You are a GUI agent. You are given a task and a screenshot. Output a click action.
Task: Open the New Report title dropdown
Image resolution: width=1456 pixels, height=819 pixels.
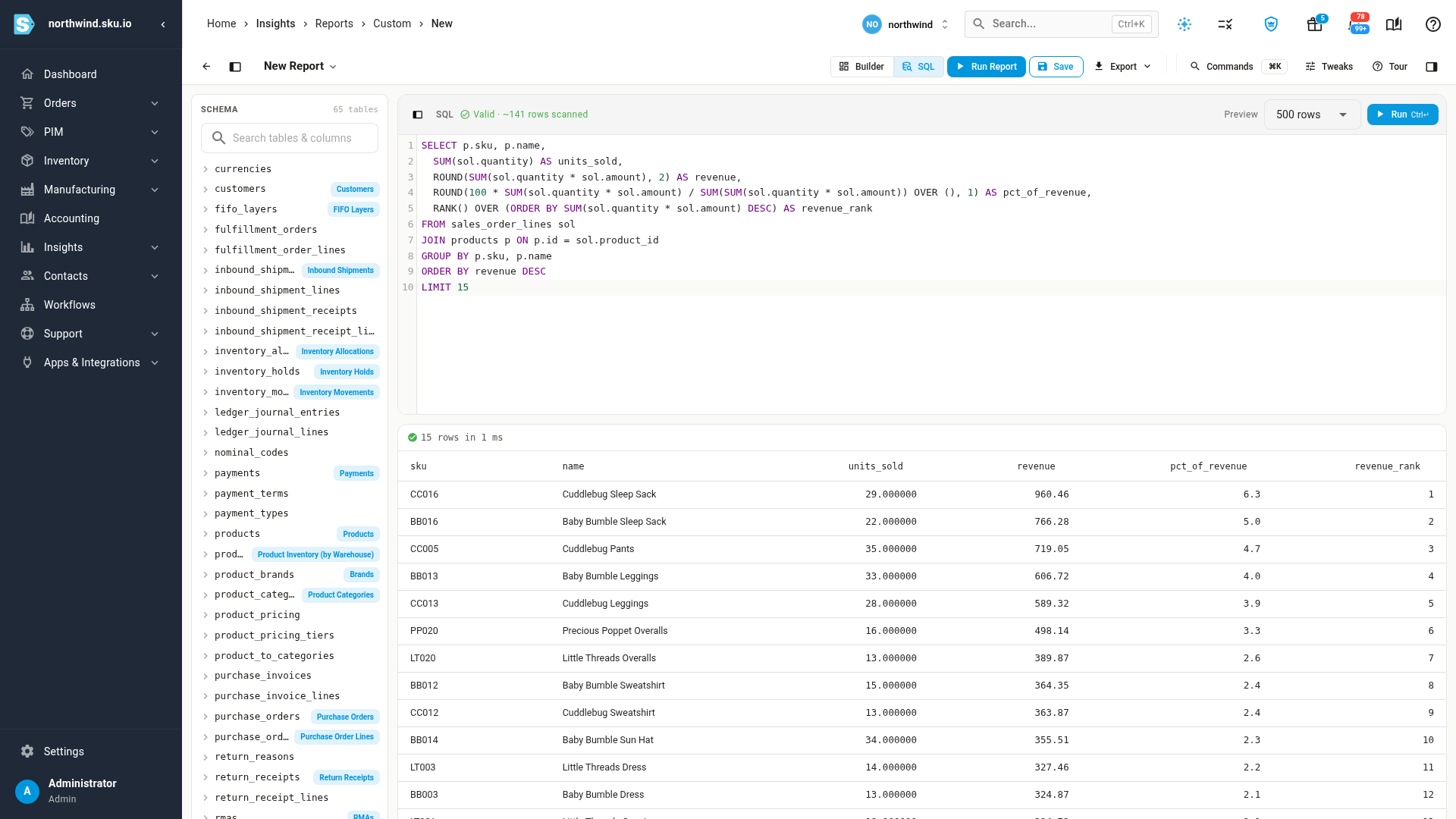[300, 67]
